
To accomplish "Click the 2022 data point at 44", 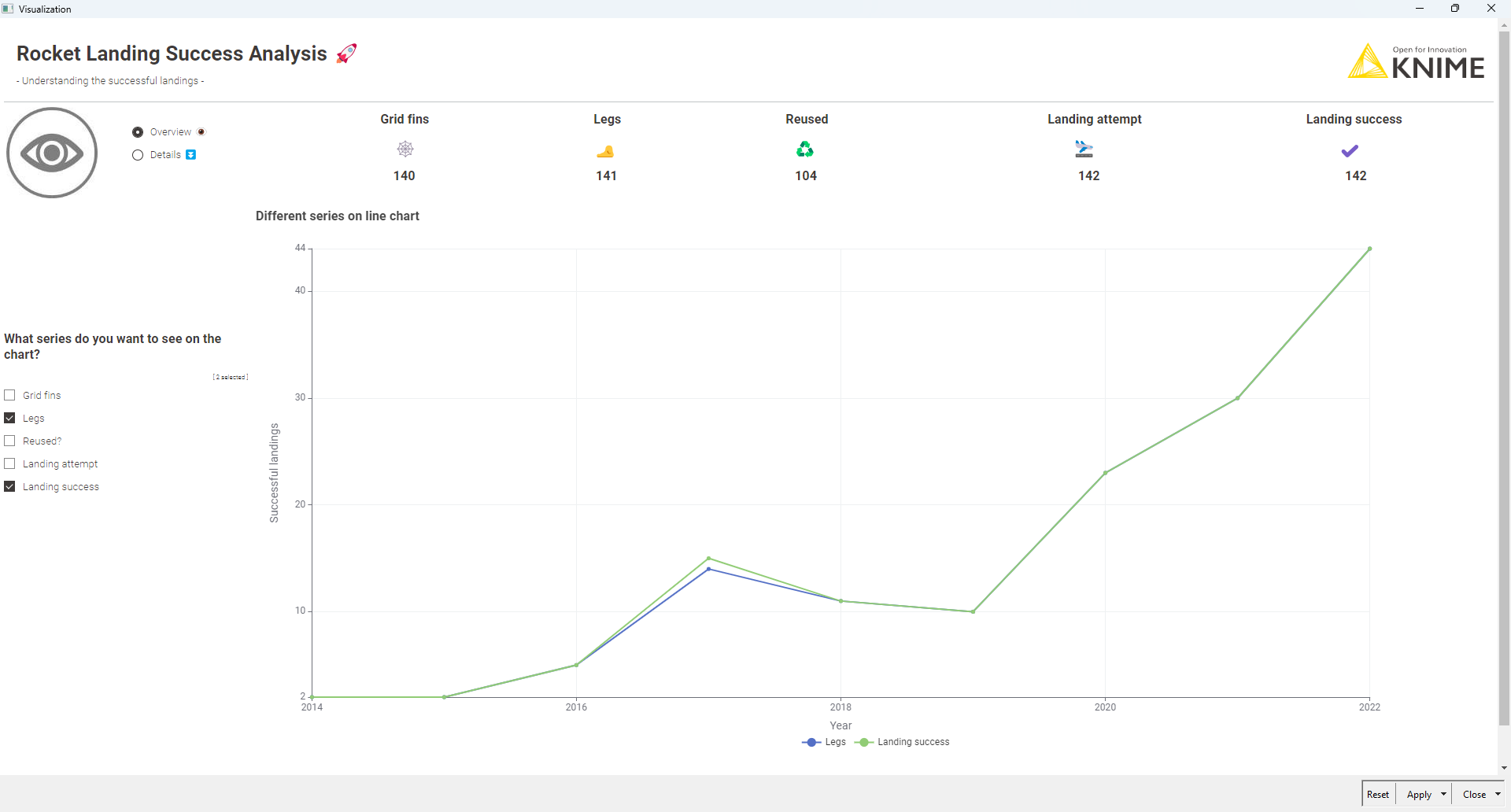I will click(1369, 249).
